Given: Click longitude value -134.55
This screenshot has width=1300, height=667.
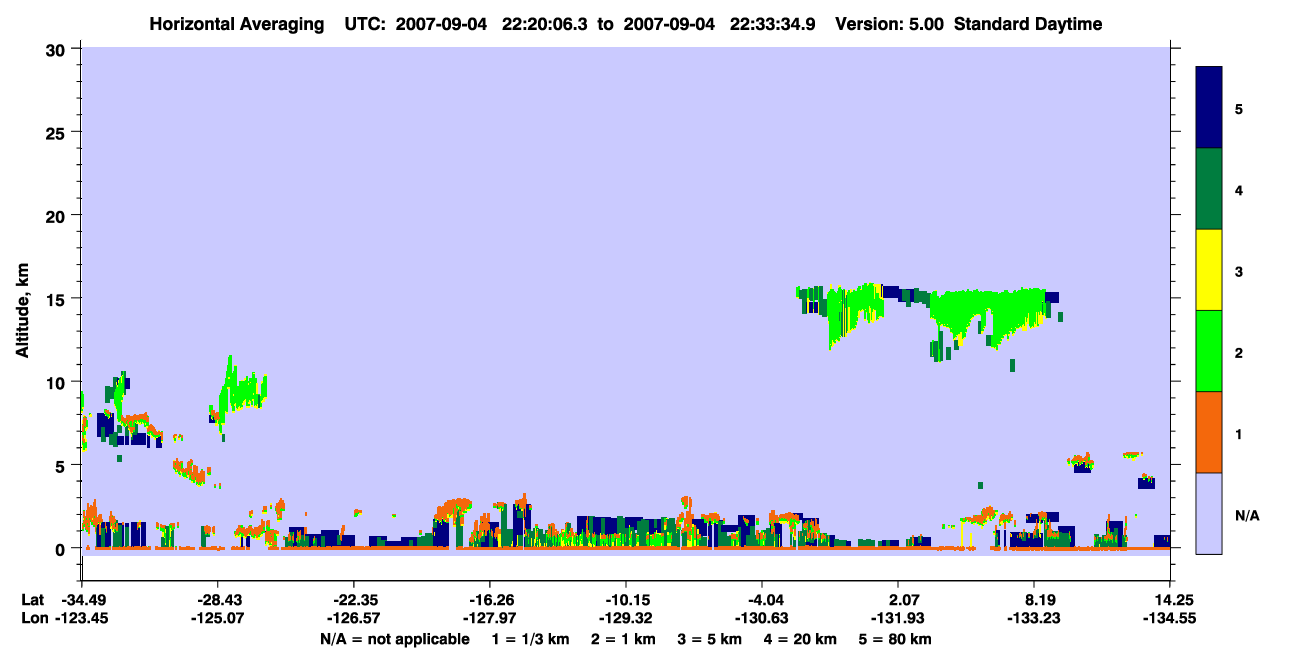Looking at the screenshot, I should click(x=1170, y=618).
